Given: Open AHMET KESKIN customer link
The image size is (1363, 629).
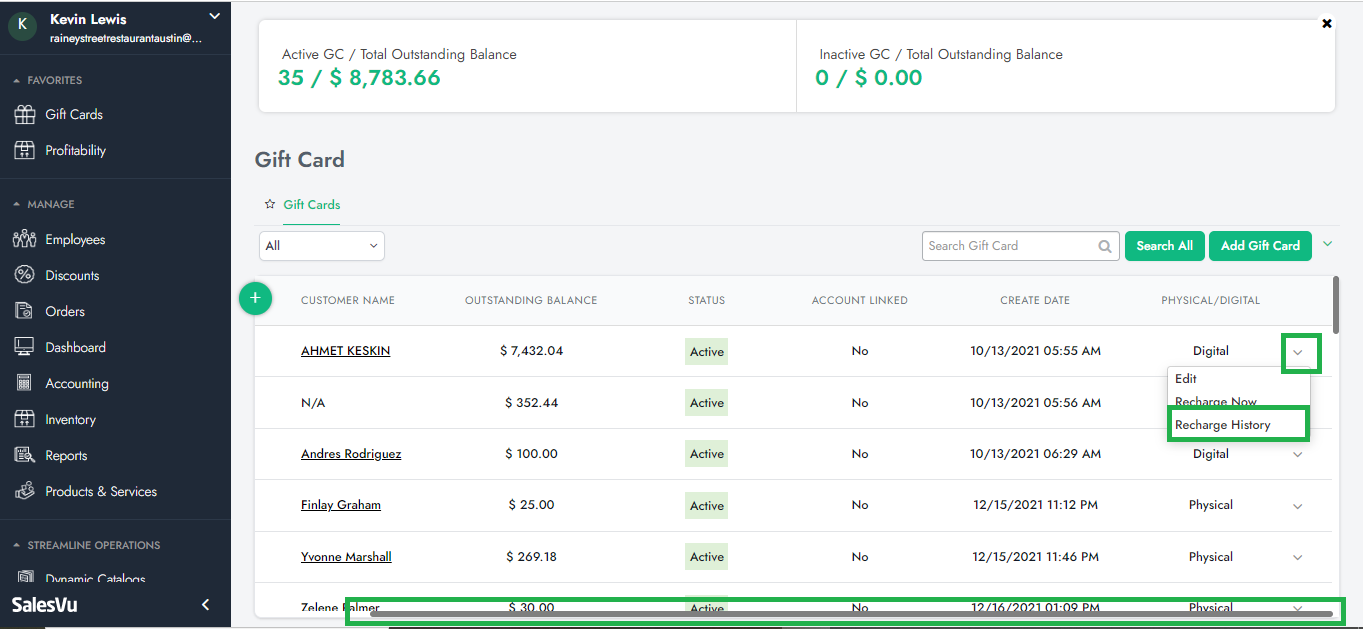Looking at the screenshot, I should [x=345, y=351].
